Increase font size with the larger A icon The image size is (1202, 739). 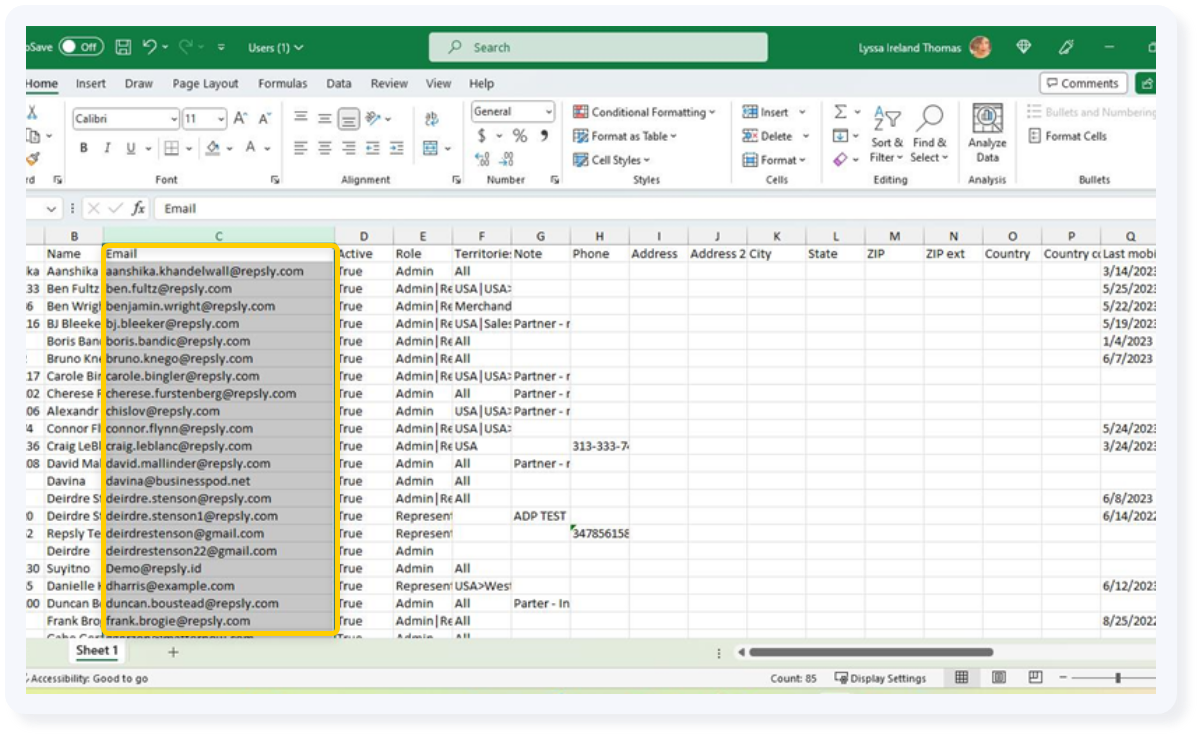pos(241,118)
